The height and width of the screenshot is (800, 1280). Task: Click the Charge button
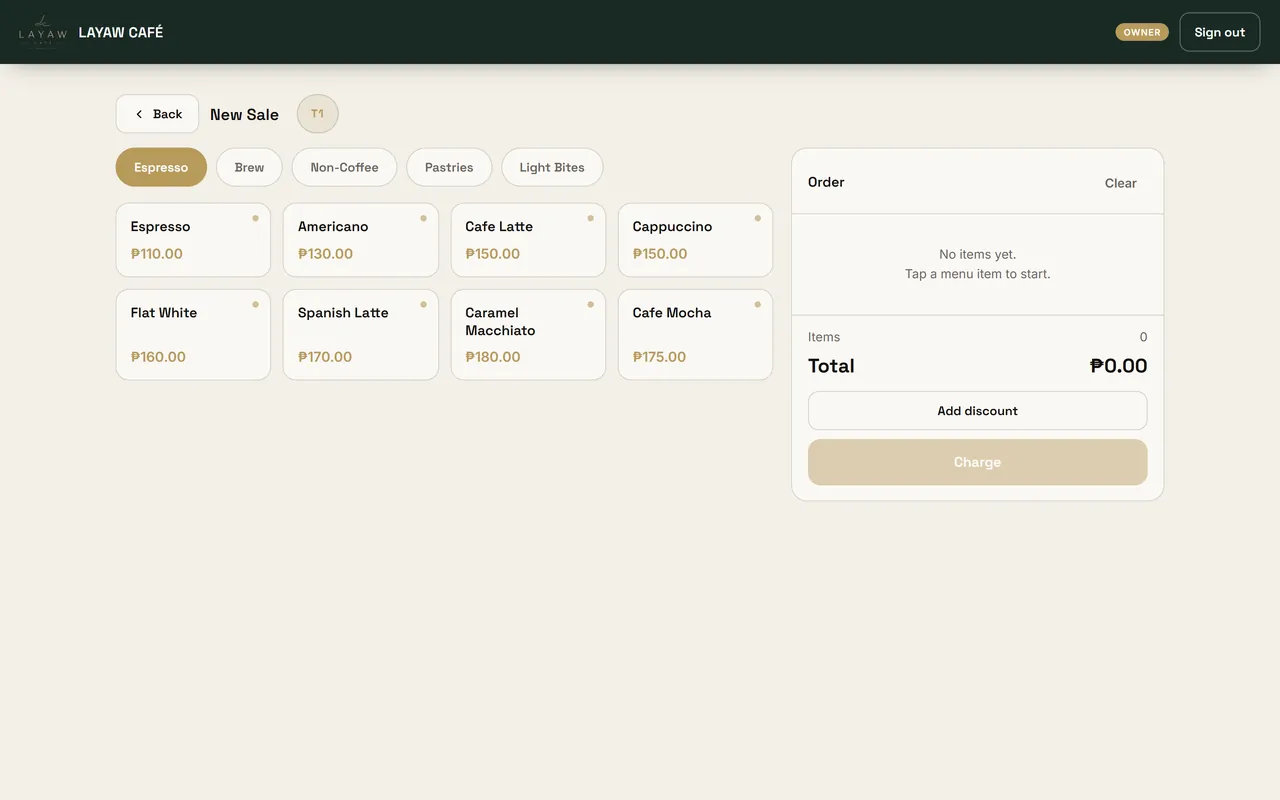point(977,462)
